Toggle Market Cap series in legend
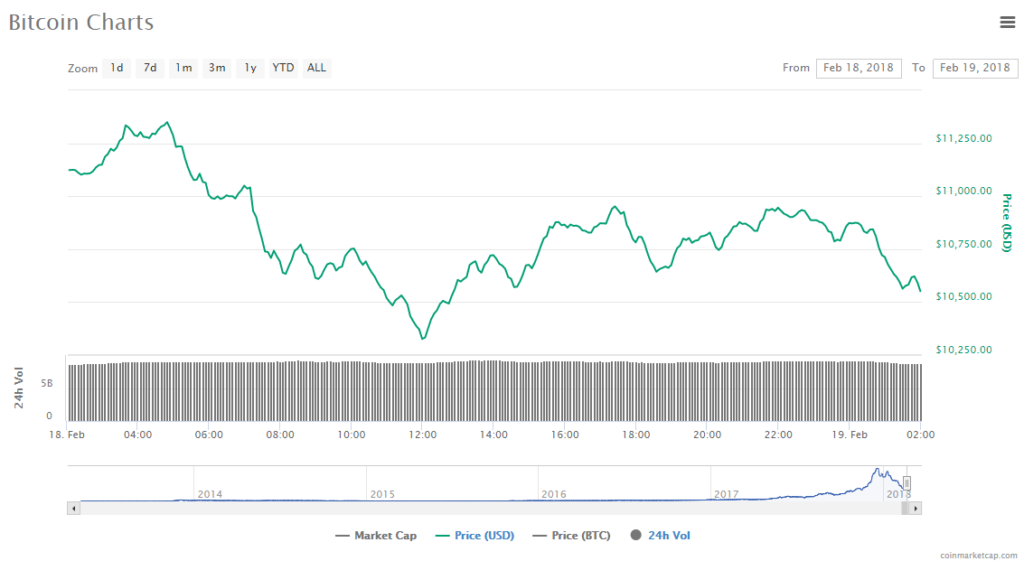Viewport: 1024px width, 561px height. pos(376,536)
